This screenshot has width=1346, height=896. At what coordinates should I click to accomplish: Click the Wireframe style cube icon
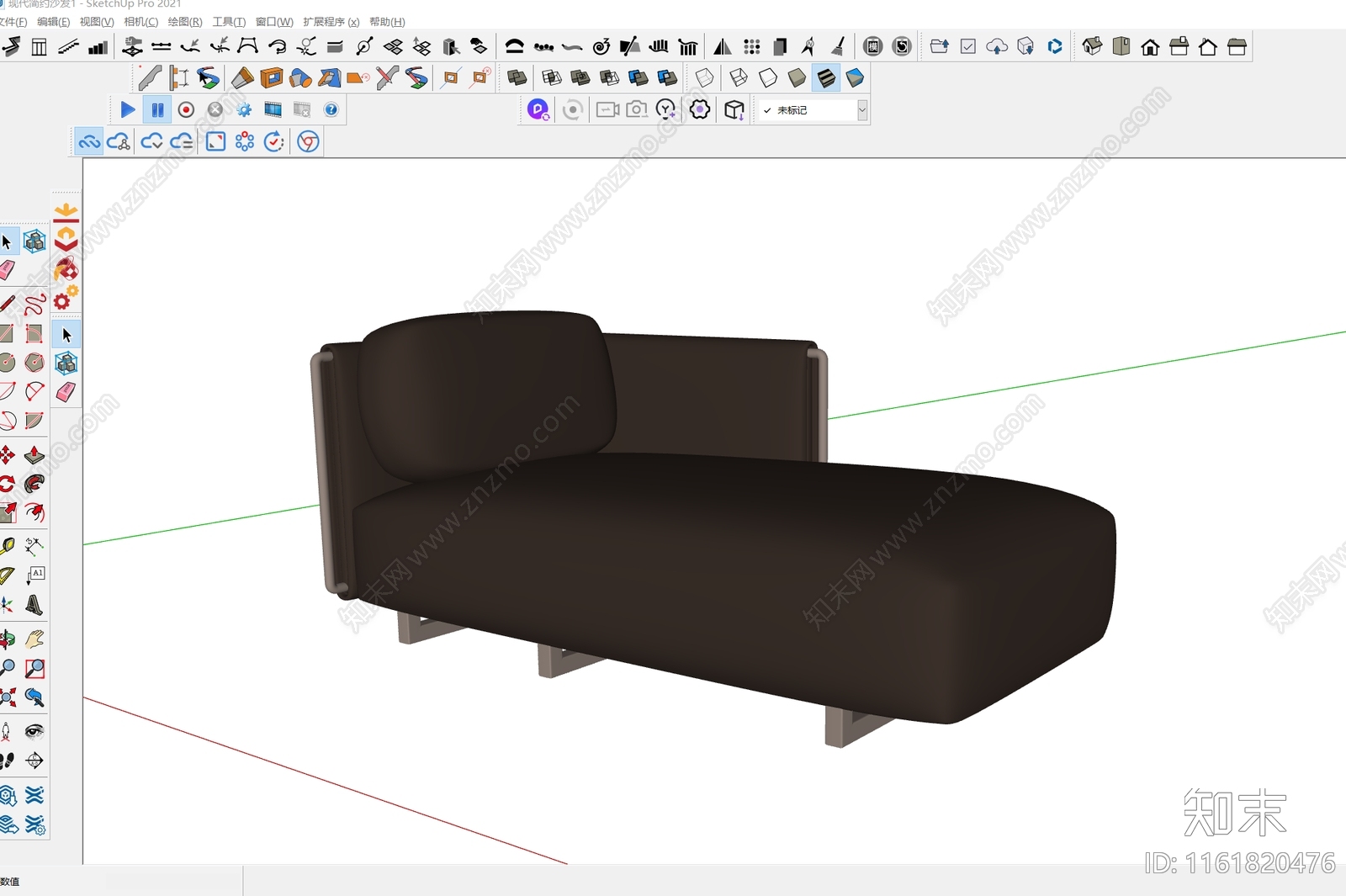pos(738,78)
